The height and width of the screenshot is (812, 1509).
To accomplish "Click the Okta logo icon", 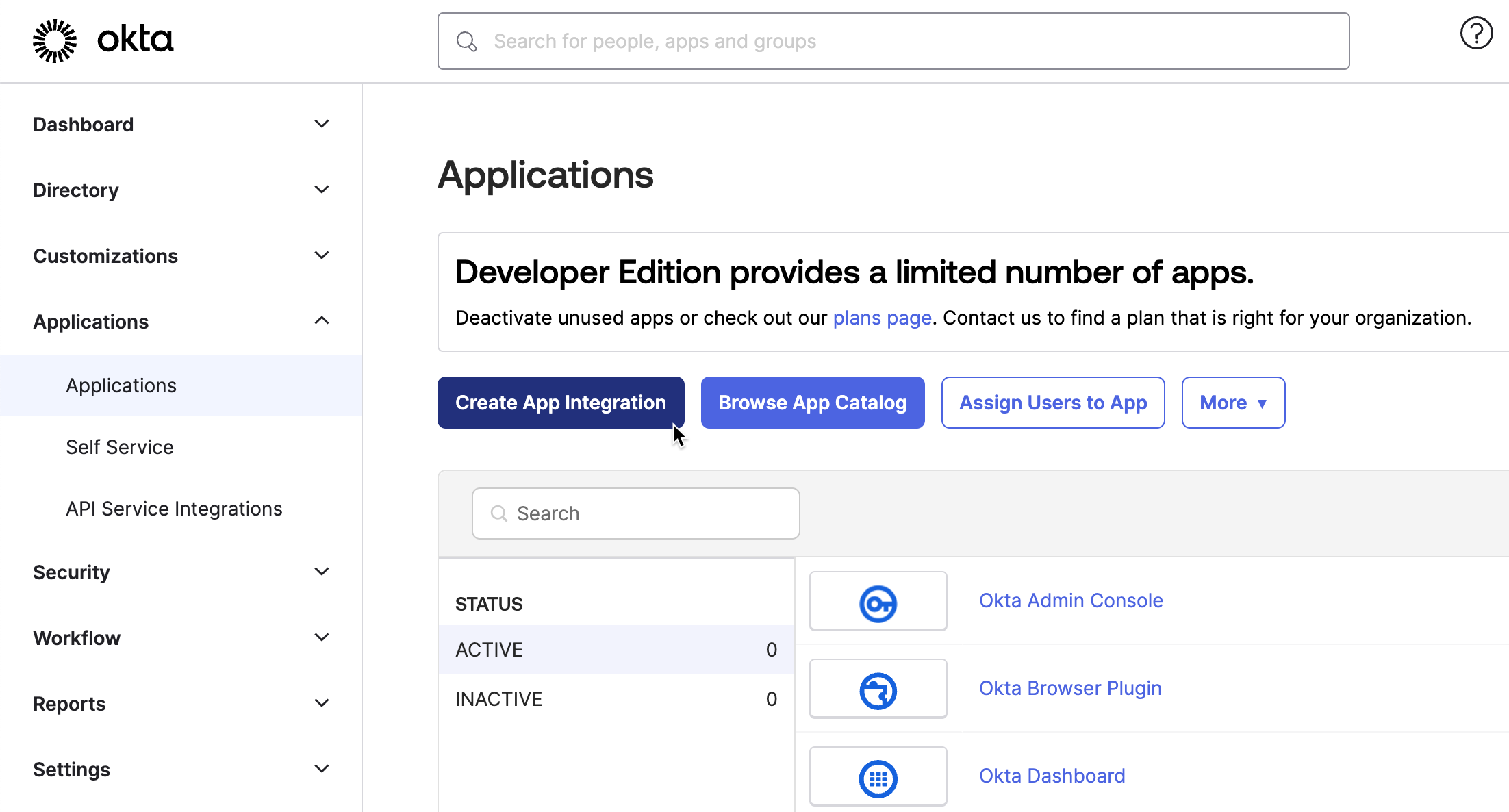I will click(55, 40).
